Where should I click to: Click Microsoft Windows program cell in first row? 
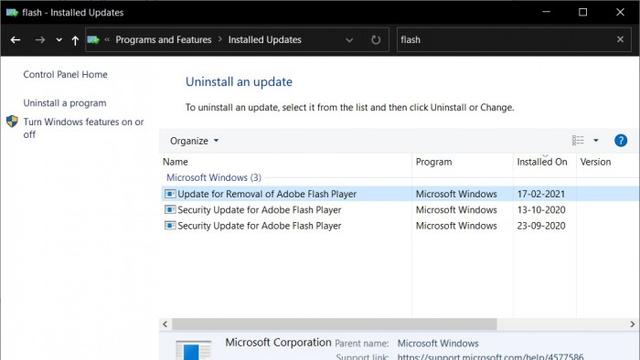pyautogui.click(x=456, y=194)
